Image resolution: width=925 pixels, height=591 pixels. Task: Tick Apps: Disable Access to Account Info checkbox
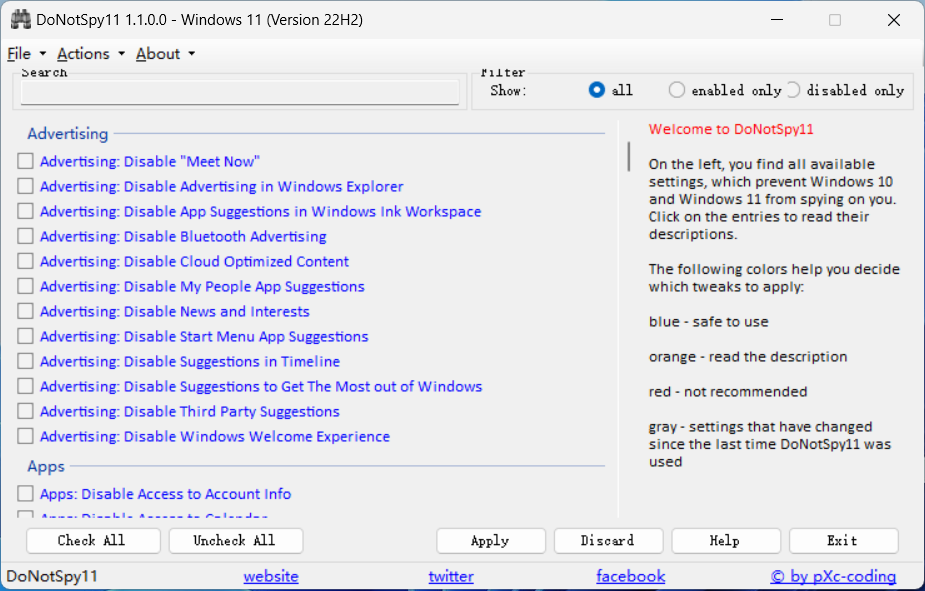pos(25,493)
